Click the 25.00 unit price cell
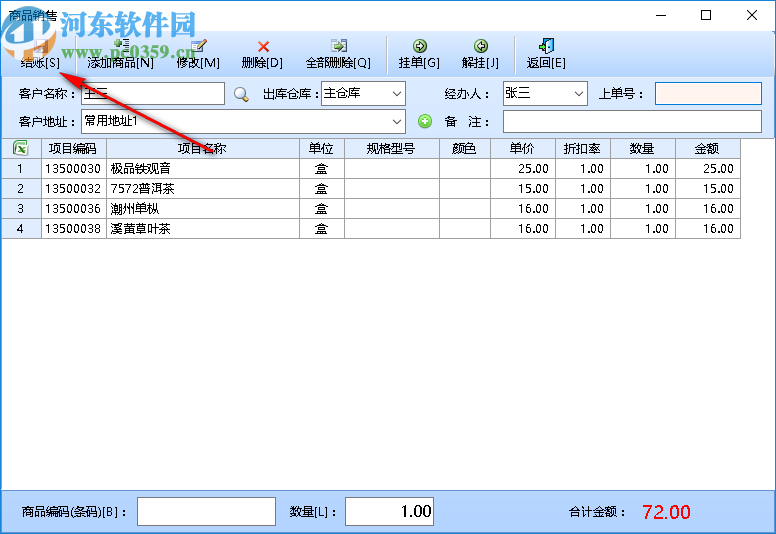The width and height of the screenshot is (776, 534). (523, 169)
